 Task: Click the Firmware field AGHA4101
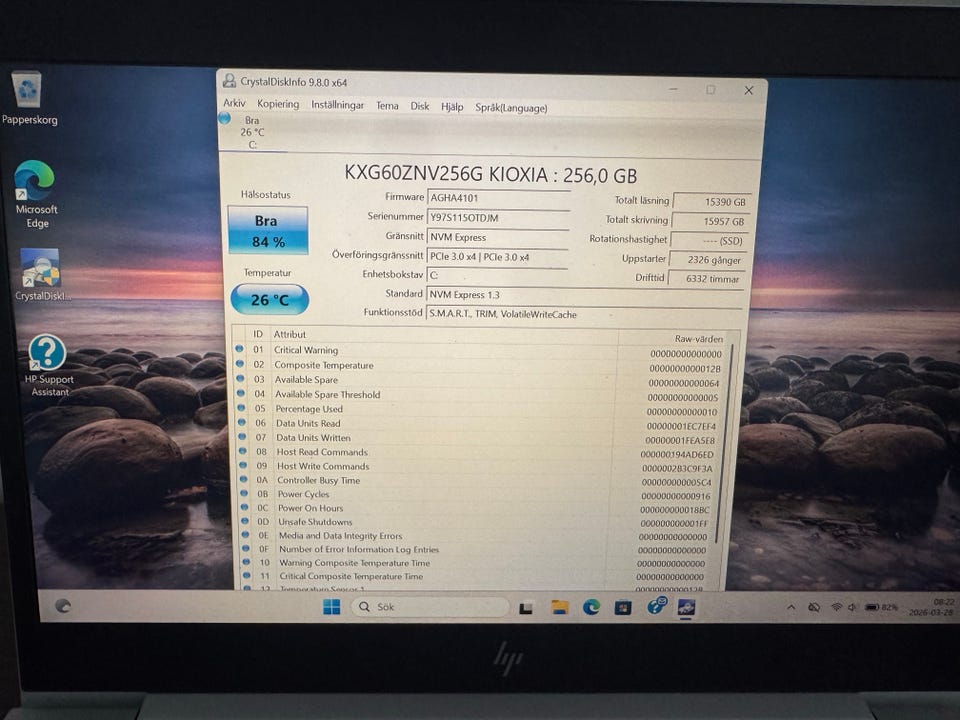pyautogui.click(x=498, y=198)
